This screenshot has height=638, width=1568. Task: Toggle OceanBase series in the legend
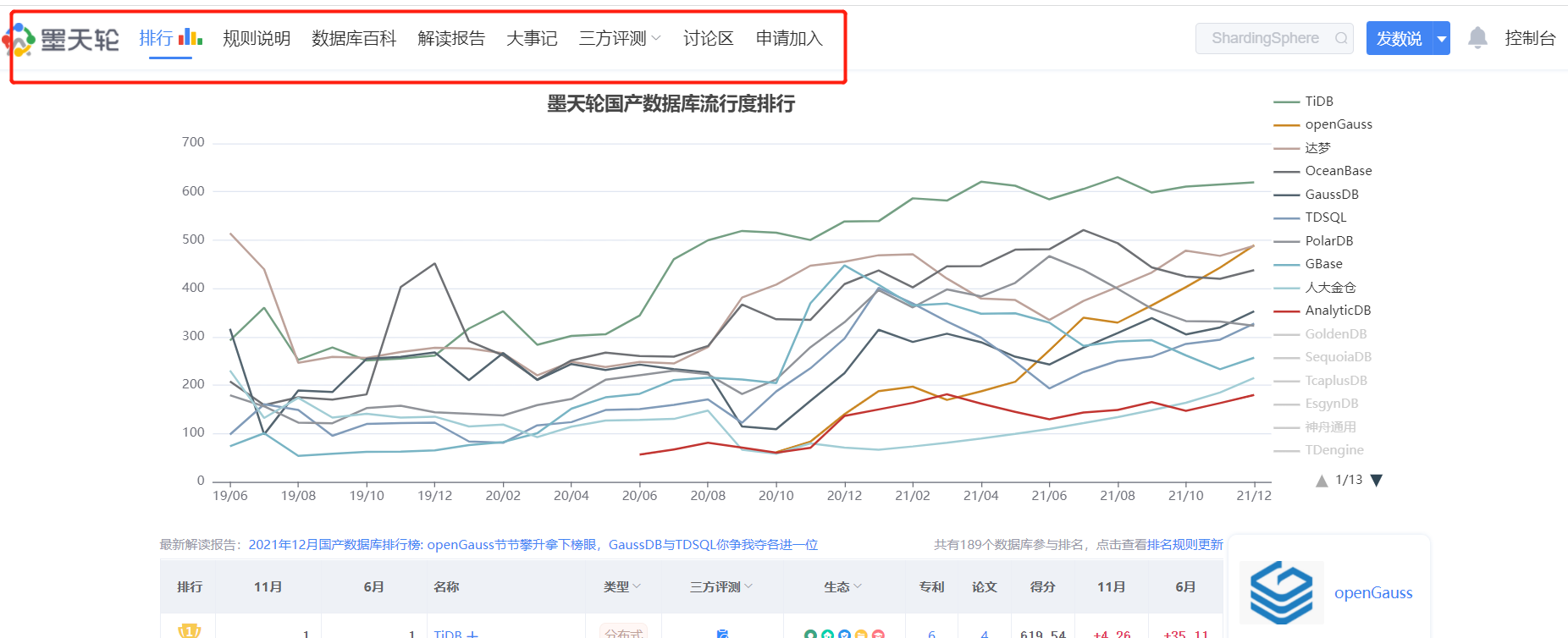pos(1323,171)
